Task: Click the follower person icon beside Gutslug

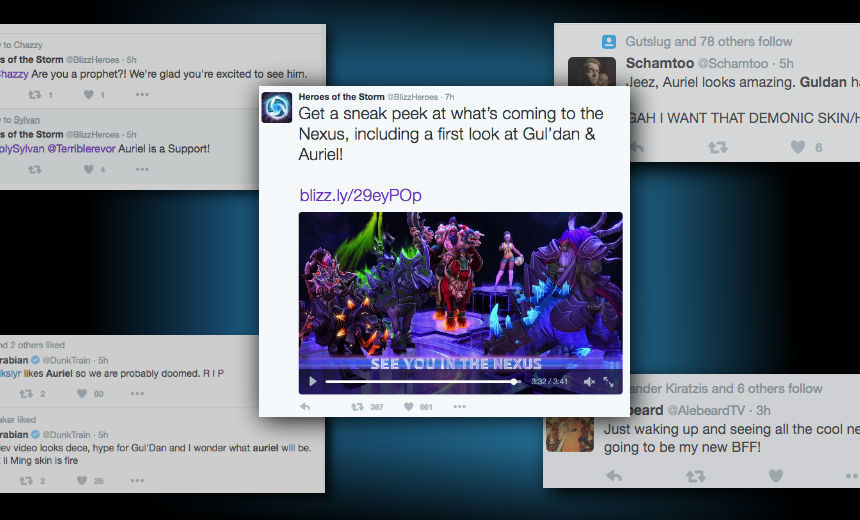Action: coord(609,42)
